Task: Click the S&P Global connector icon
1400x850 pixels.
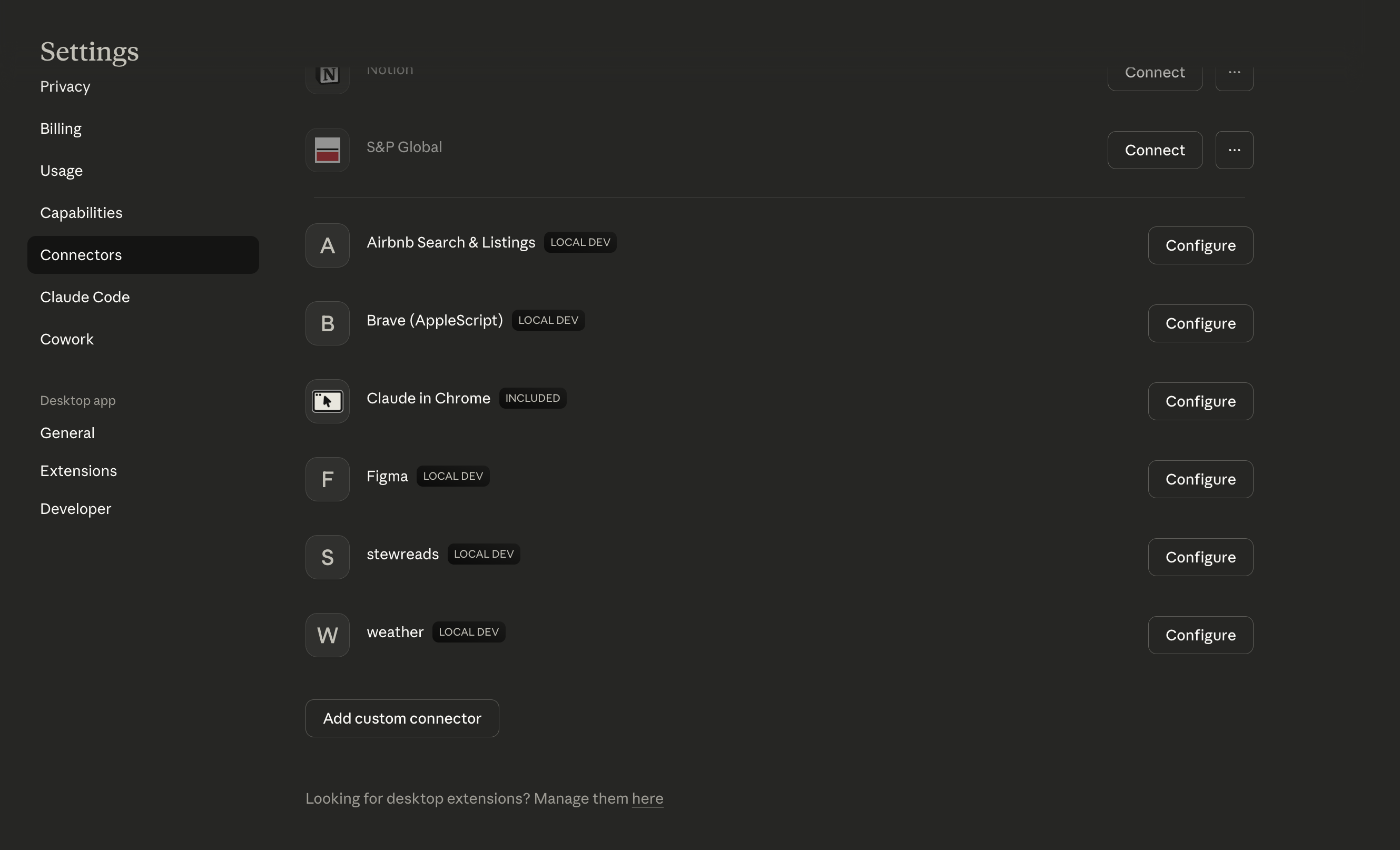Action: point(327,150)
